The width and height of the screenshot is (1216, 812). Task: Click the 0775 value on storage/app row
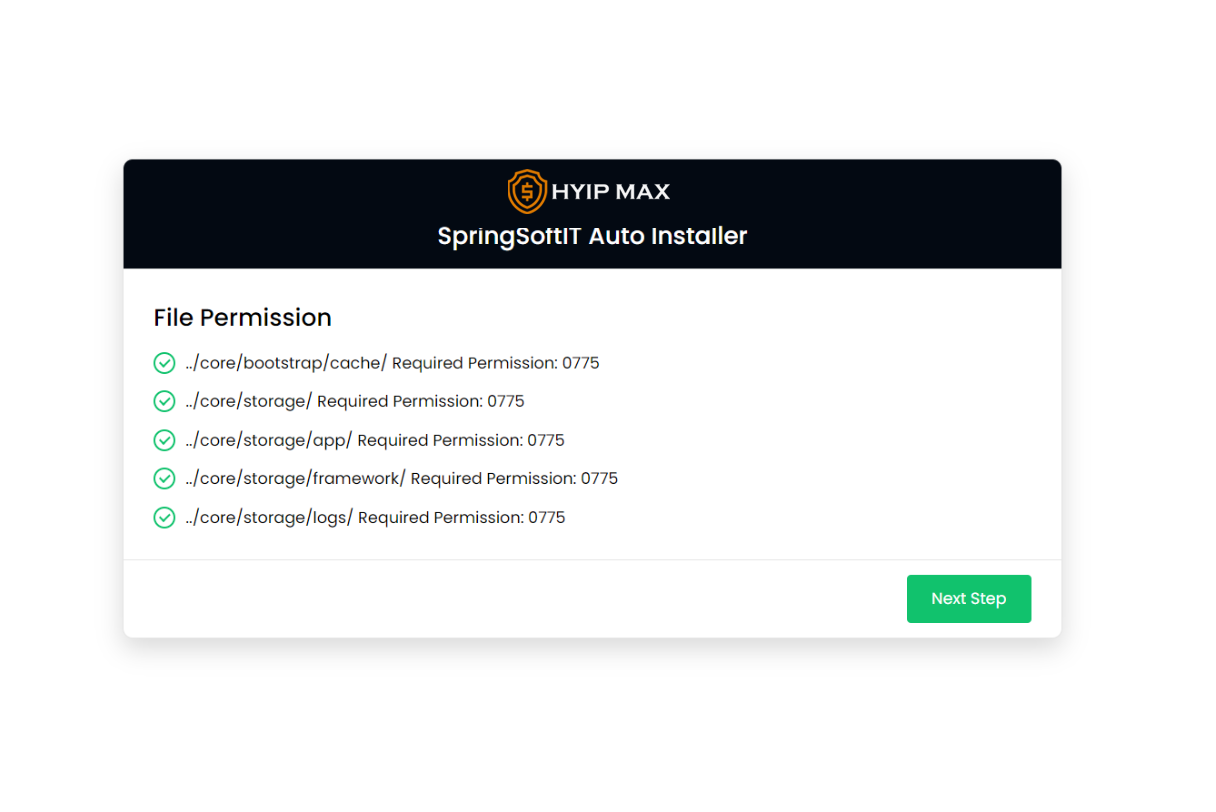point(546,440)
